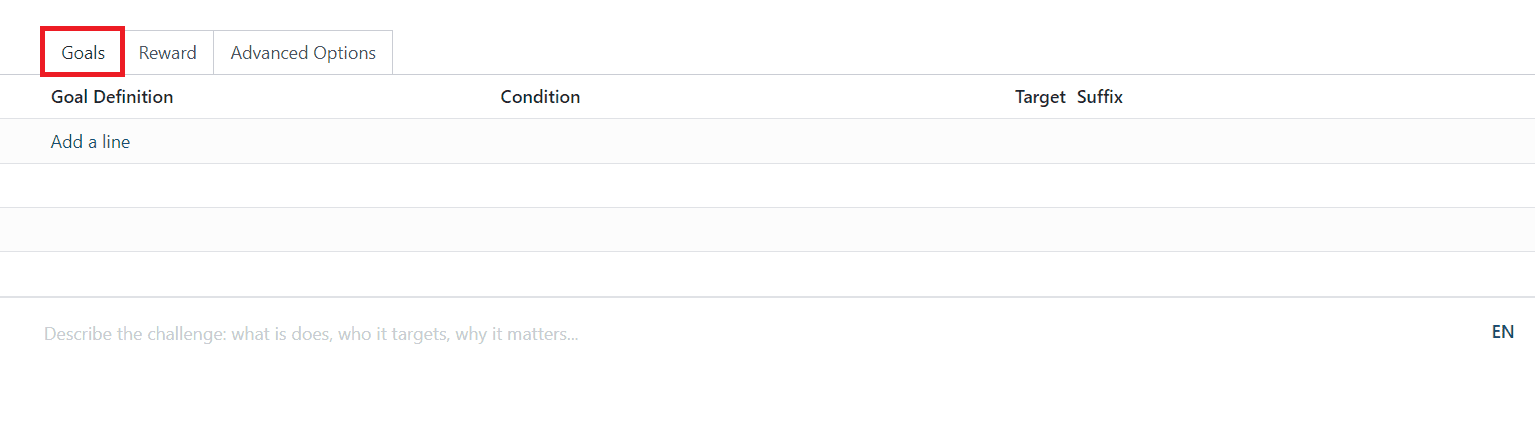Click the Suffix column header
This screenshot has width=1535, height=428.
1099,97
